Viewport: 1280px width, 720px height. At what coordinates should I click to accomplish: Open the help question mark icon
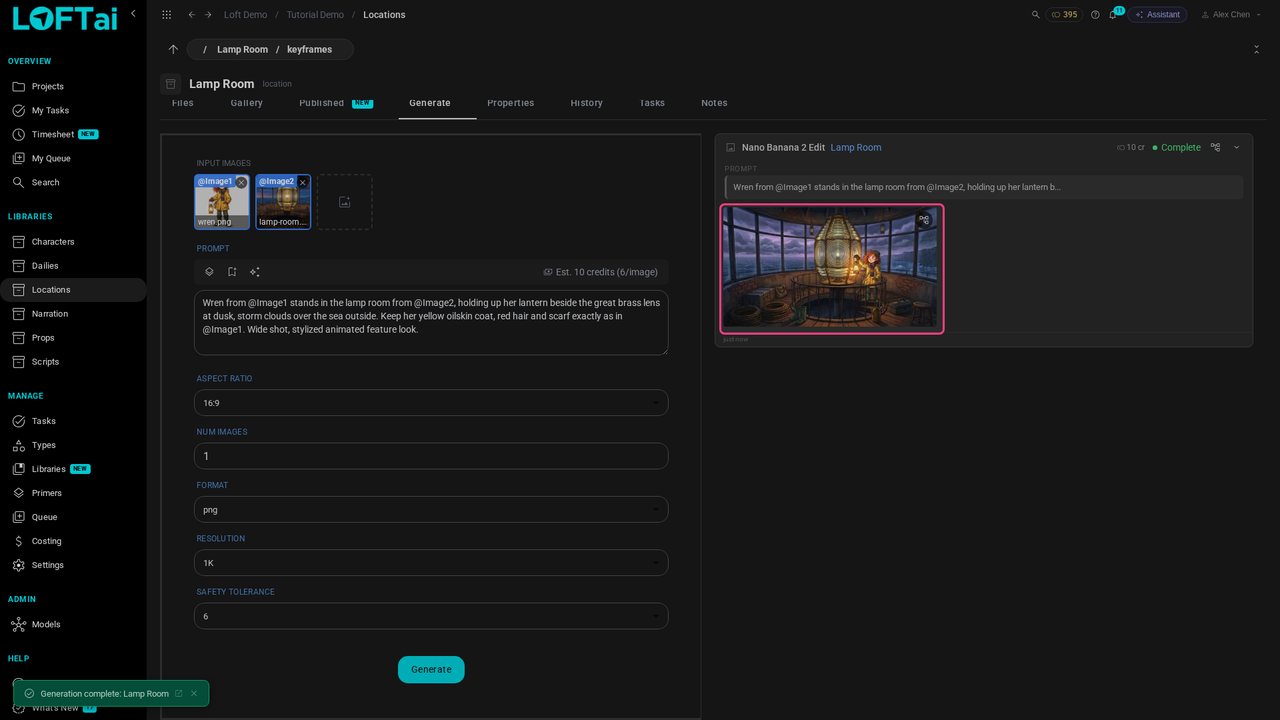pos(1095,15)
